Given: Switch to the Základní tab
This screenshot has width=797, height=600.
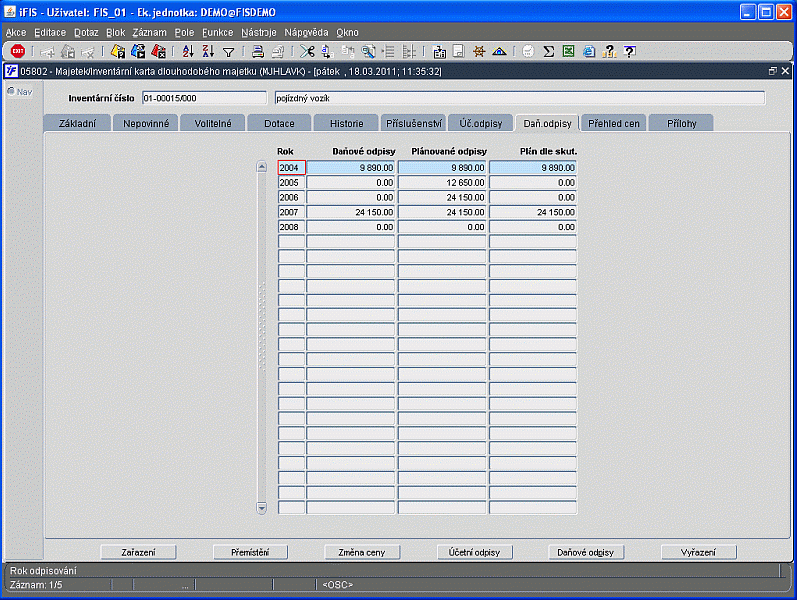Looking at the screenshot, I should coord(77,123).
